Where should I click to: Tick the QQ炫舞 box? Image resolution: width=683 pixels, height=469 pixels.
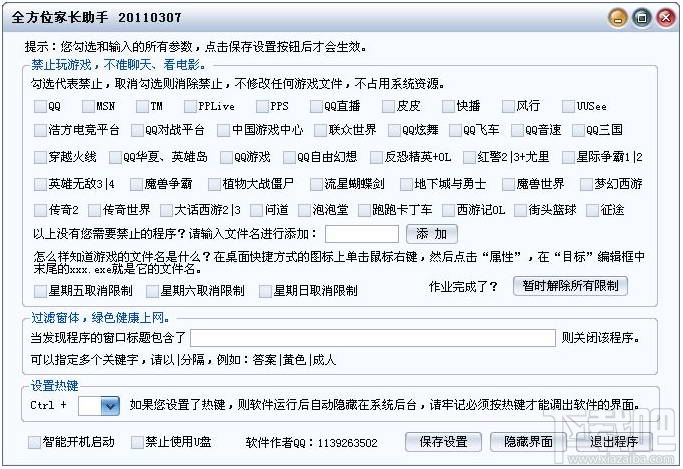394,130
